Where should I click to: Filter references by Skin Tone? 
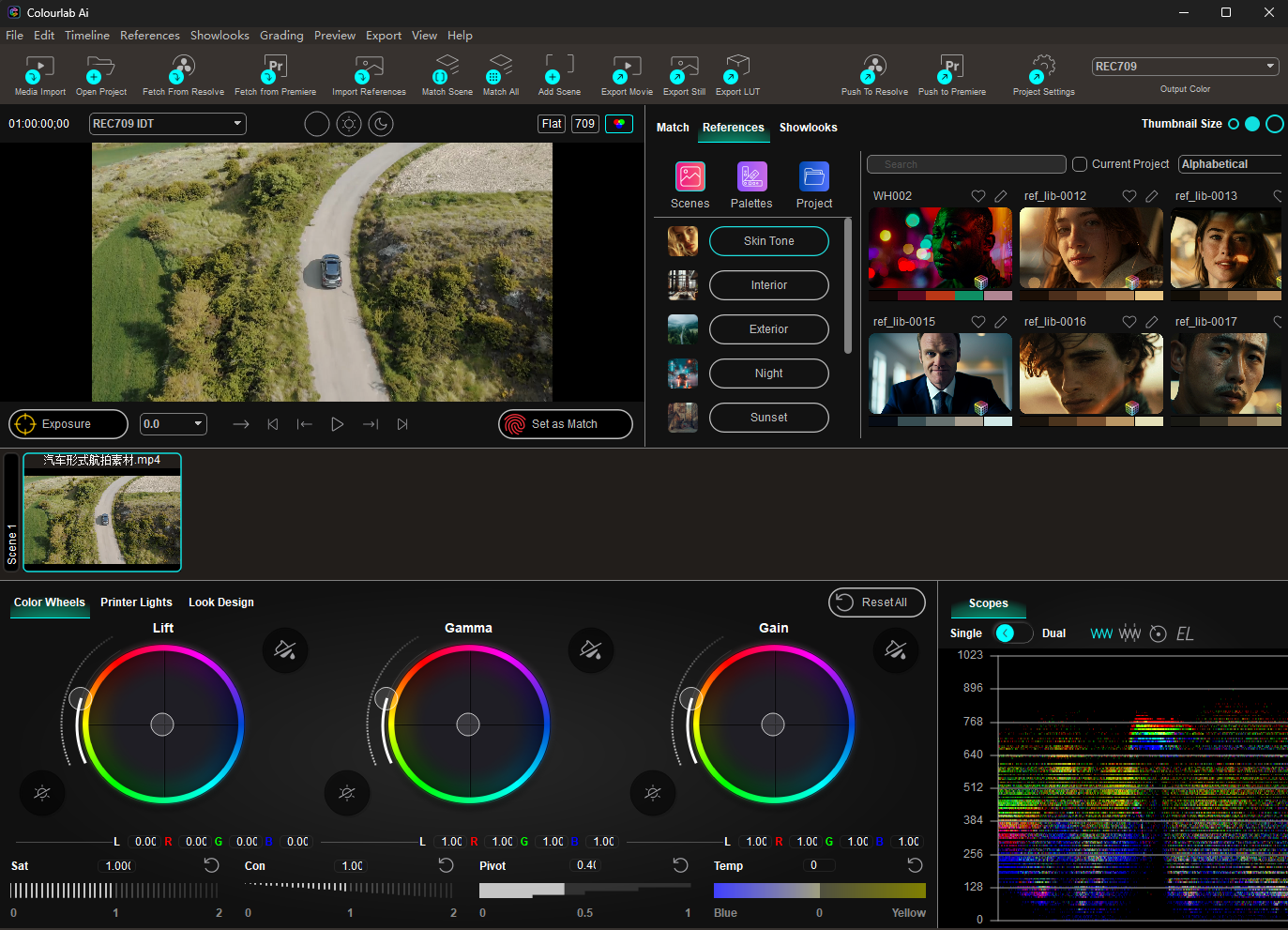coord(769,241)
